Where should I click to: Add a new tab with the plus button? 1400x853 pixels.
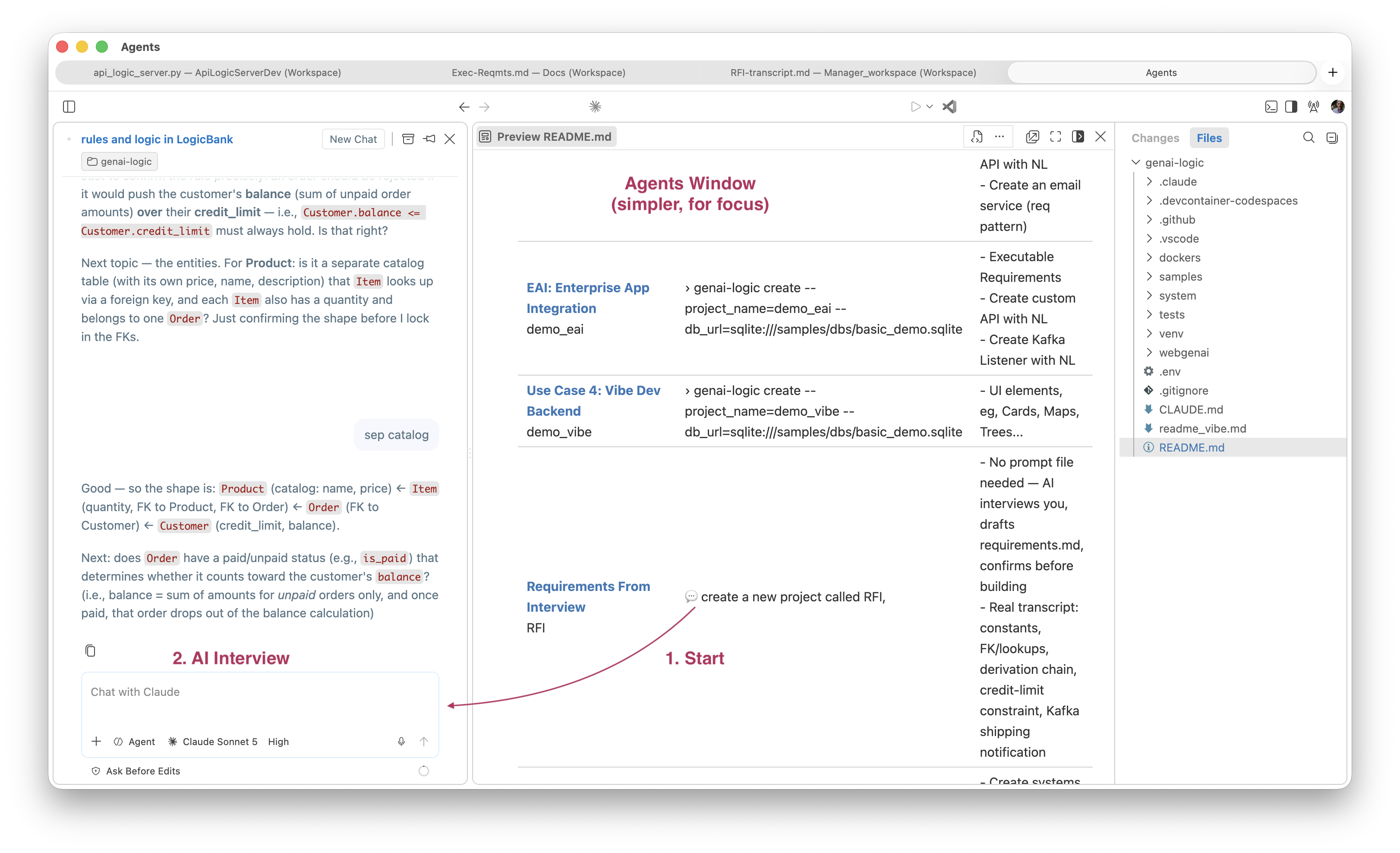point(1333,73)
